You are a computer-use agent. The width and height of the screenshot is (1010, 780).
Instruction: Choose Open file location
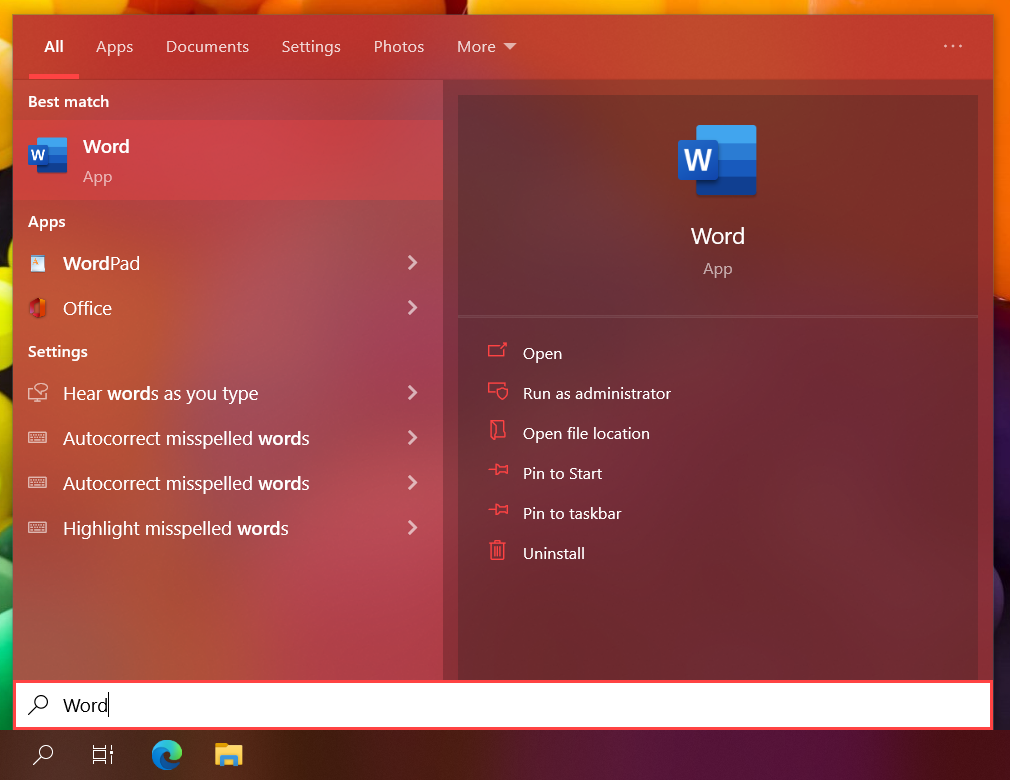point(586,433)
